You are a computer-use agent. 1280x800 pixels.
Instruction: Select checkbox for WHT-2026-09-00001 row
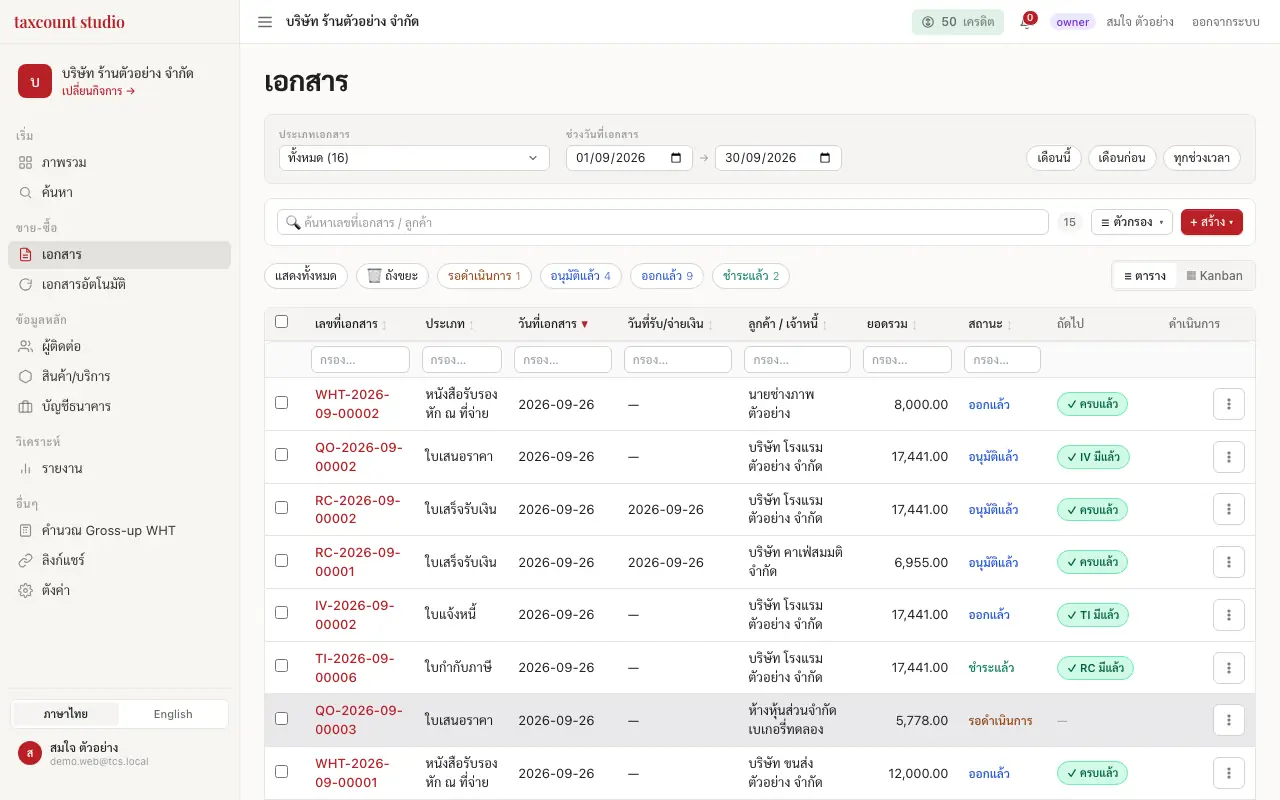point(281,771)
